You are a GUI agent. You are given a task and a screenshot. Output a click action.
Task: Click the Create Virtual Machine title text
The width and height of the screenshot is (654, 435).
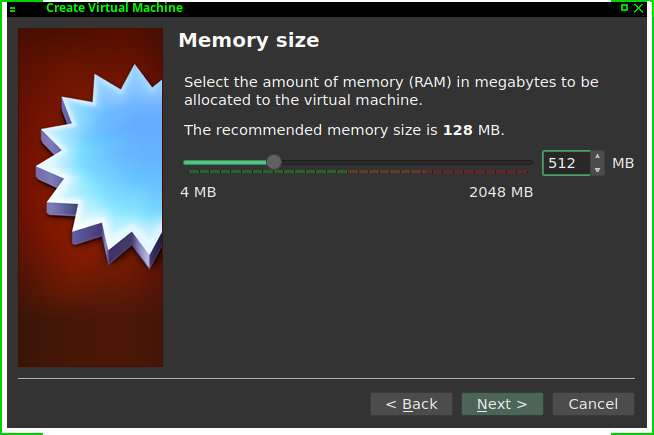(x=114, y=7)
